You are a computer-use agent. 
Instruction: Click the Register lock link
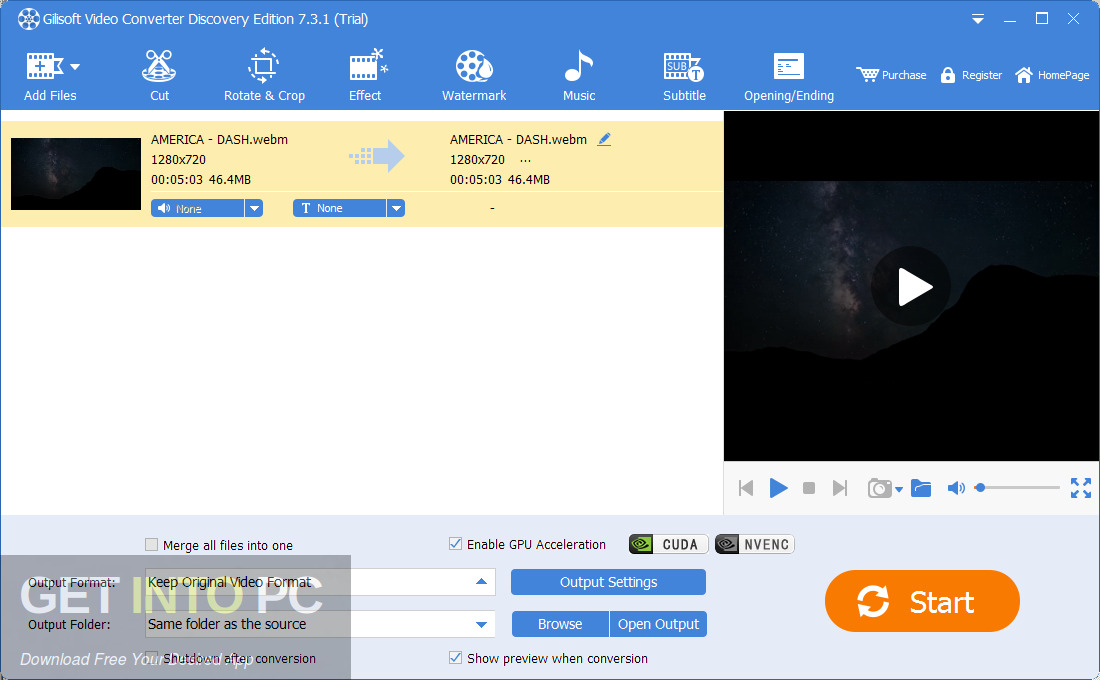pos(971,75)
